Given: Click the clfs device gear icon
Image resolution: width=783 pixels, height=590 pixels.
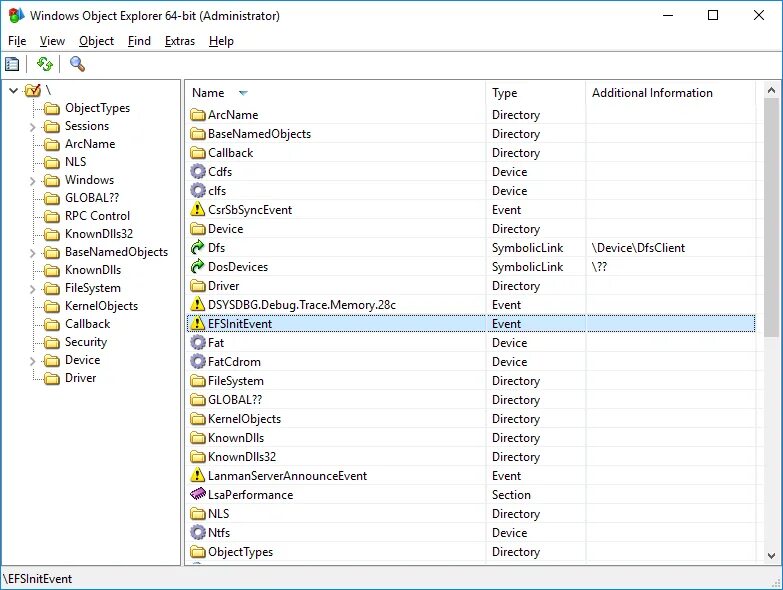Looking at the screenshot, I should (198, 191).
